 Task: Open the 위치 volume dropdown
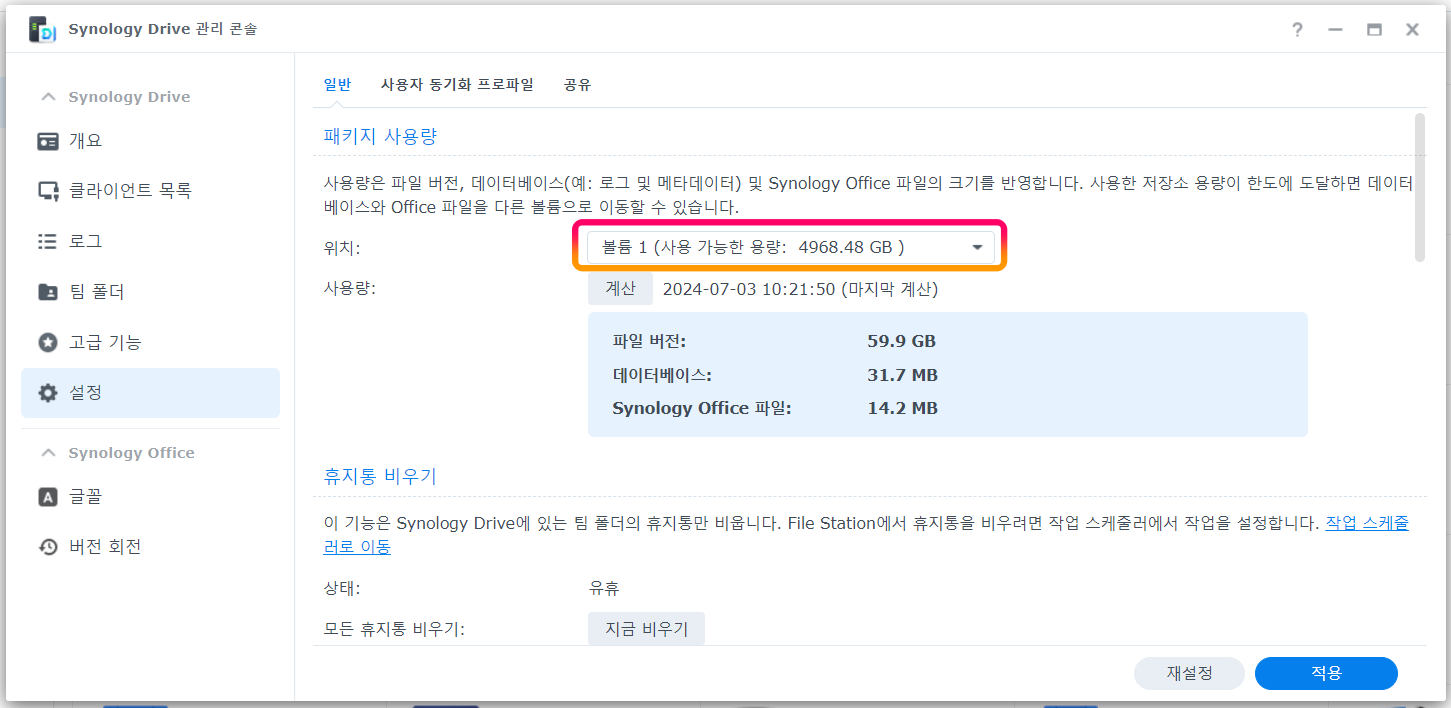(x=791, y=247)
